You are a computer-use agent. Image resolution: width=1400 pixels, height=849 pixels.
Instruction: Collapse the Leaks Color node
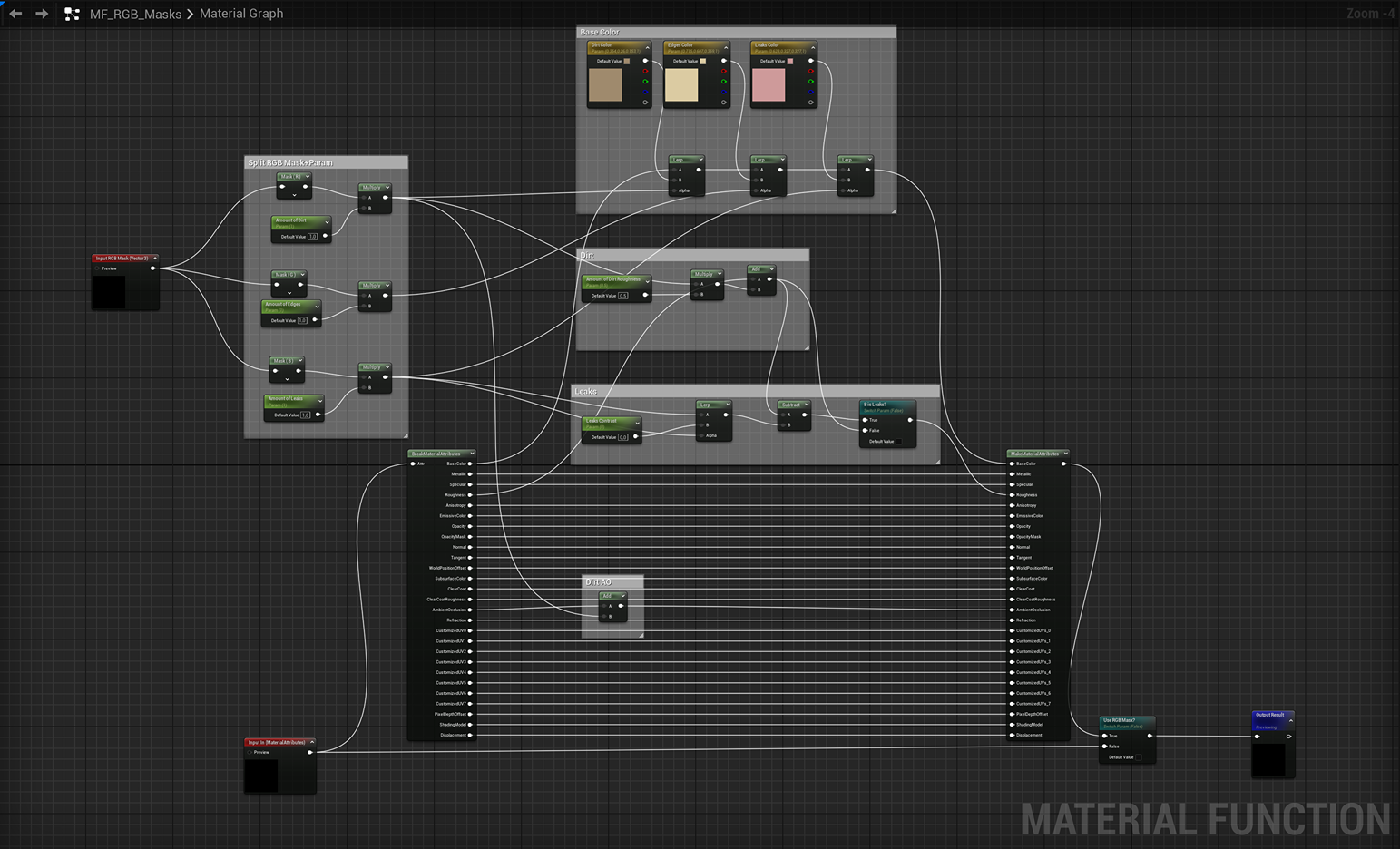(812, 47)
